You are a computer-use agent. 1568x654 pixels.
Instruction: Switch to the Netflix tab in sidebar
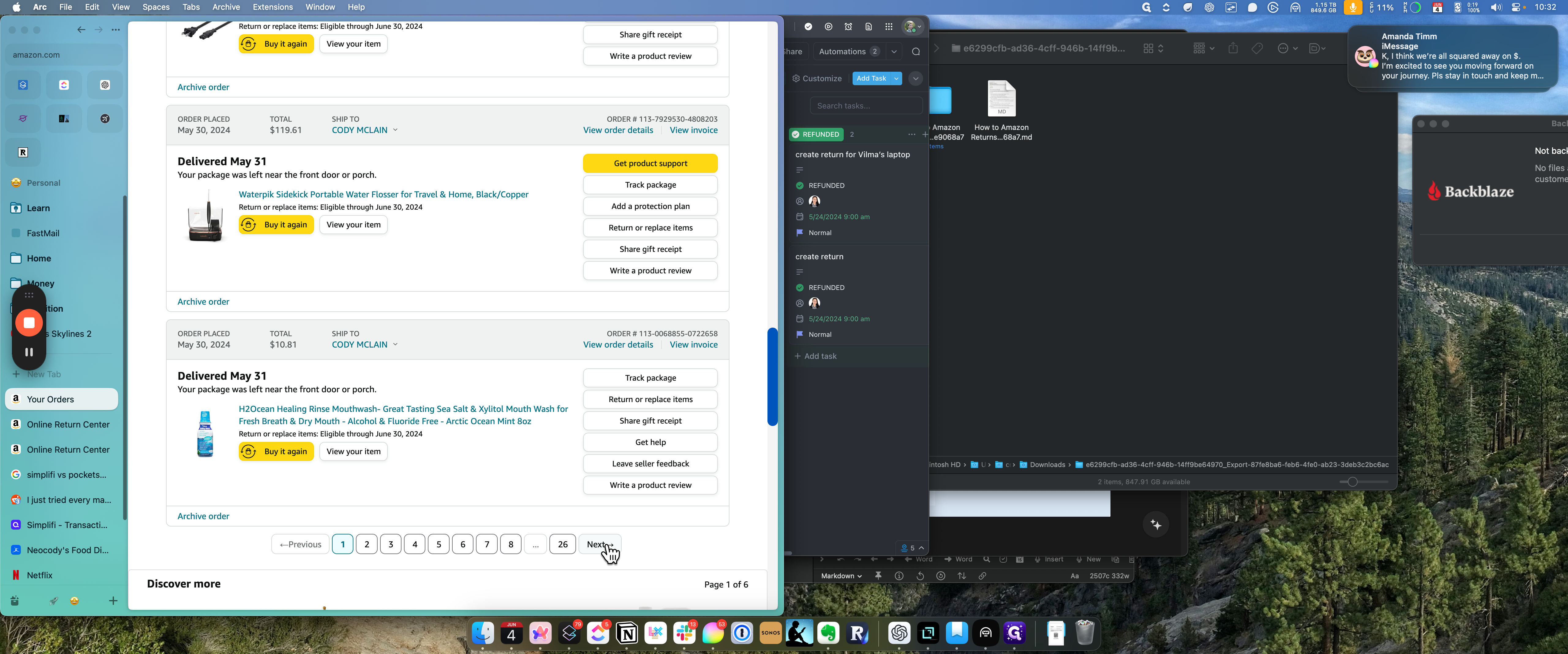[x=62, y=575]
